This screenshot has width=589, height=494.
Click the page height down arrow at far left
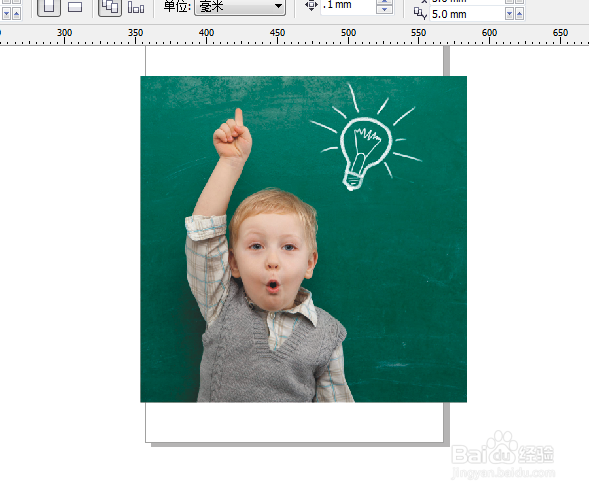6,14
